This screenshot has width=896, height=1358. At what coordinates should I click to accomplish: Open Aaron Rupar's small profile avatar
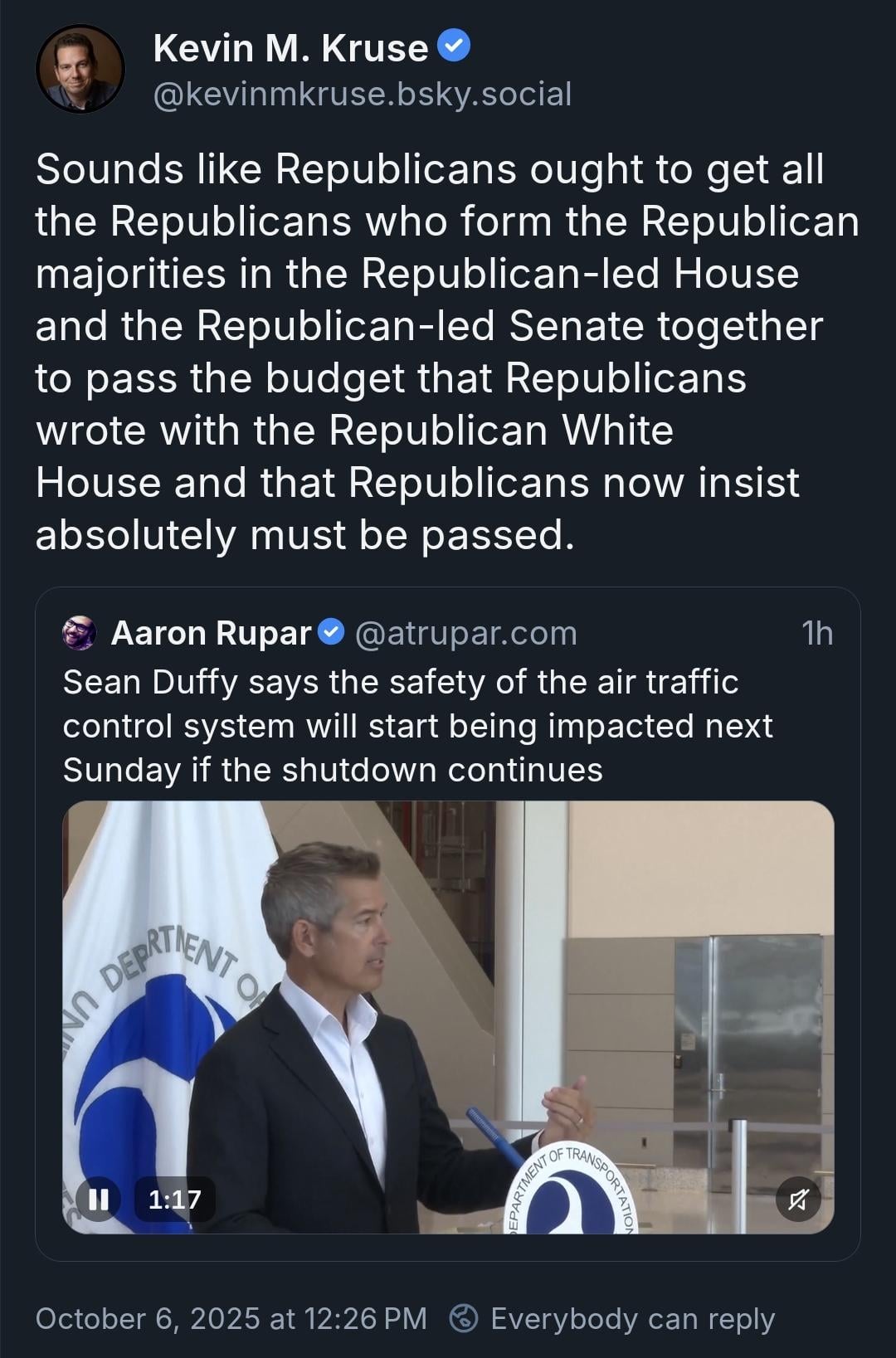pos(80,633)
